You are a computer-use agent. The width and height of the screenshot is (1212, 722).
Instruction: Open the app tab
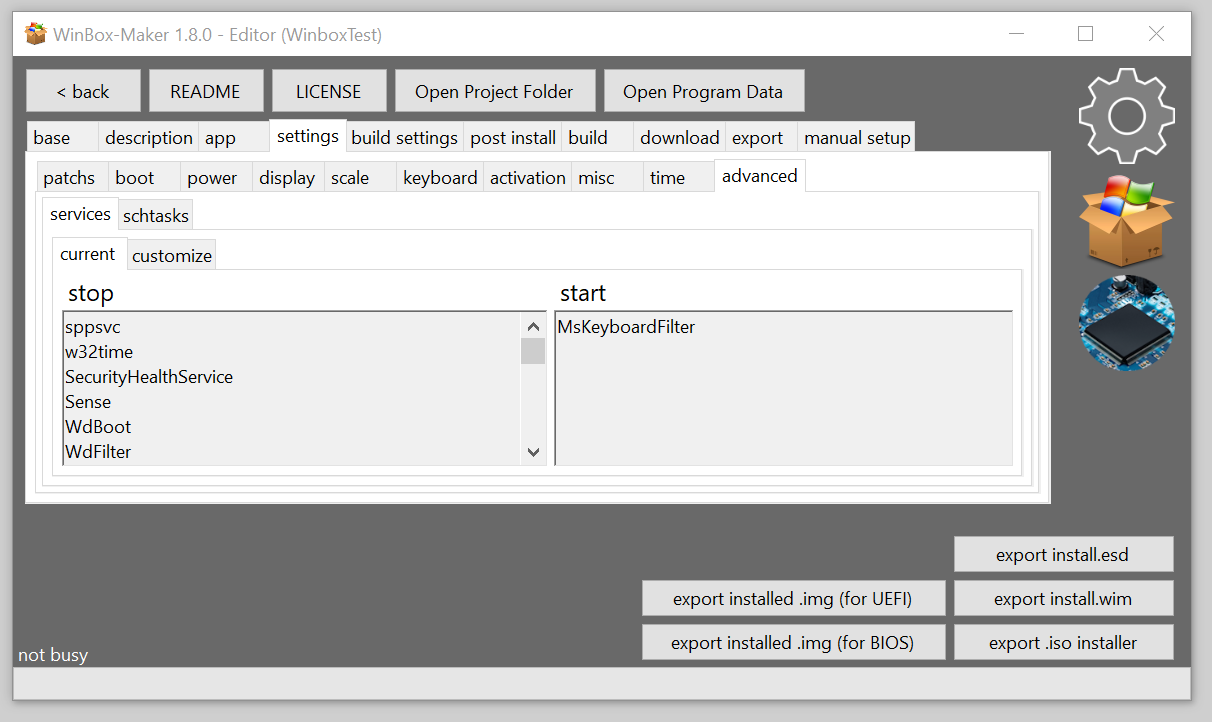pos(233,137)
